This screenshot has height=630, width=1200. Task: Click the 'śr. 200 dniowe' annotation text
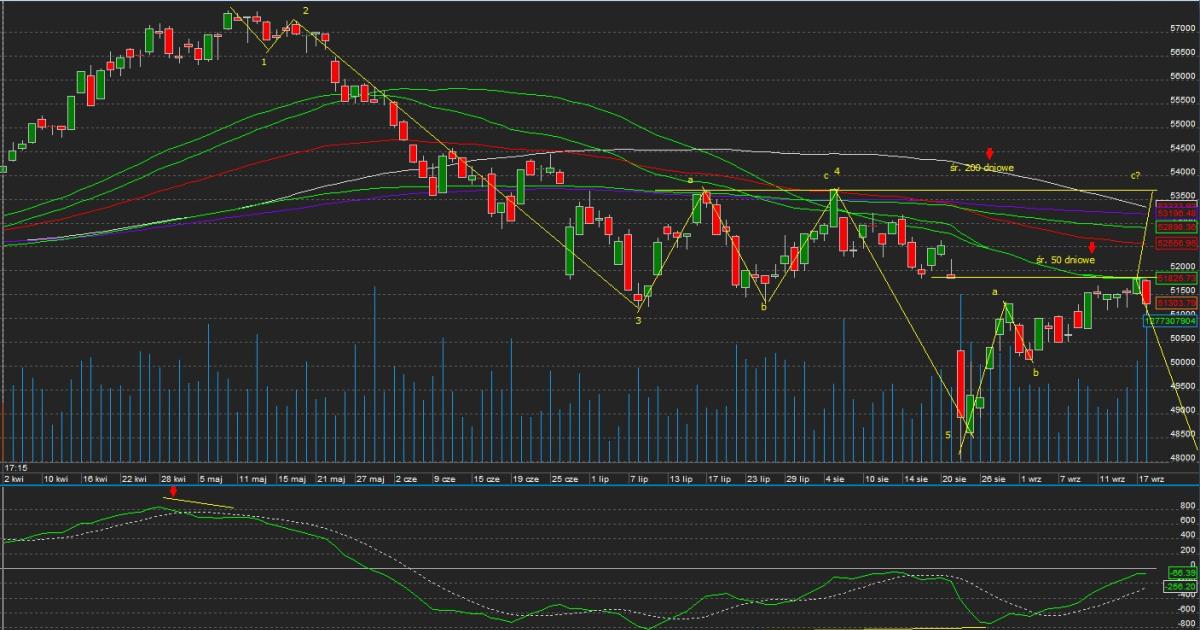(x=981, y=168)
